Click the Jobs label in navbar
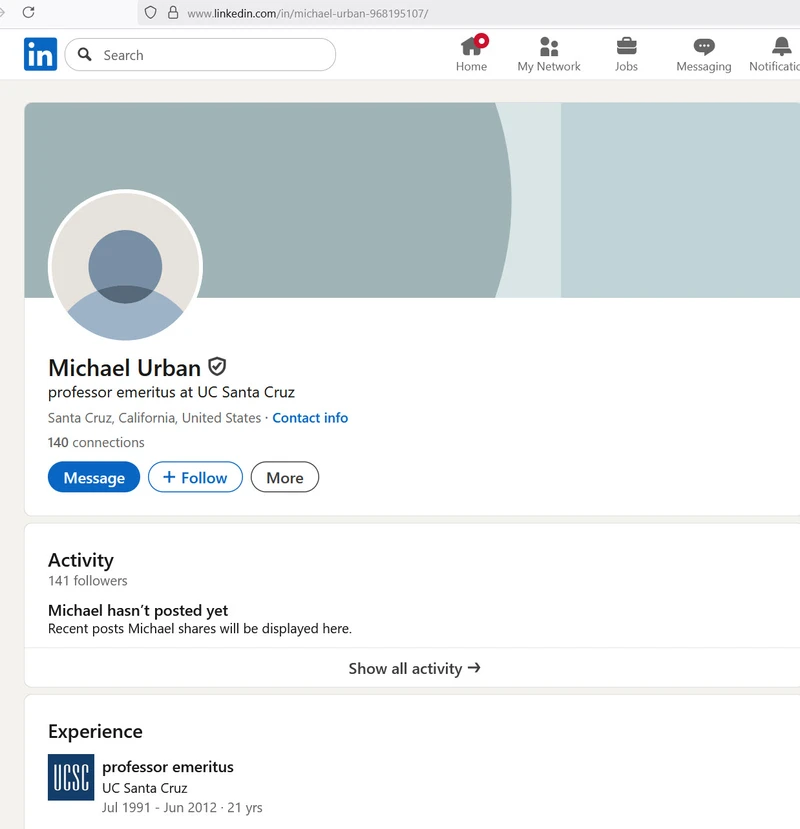Viewport: 800px width, 829px height. click(x=626, y=67)
